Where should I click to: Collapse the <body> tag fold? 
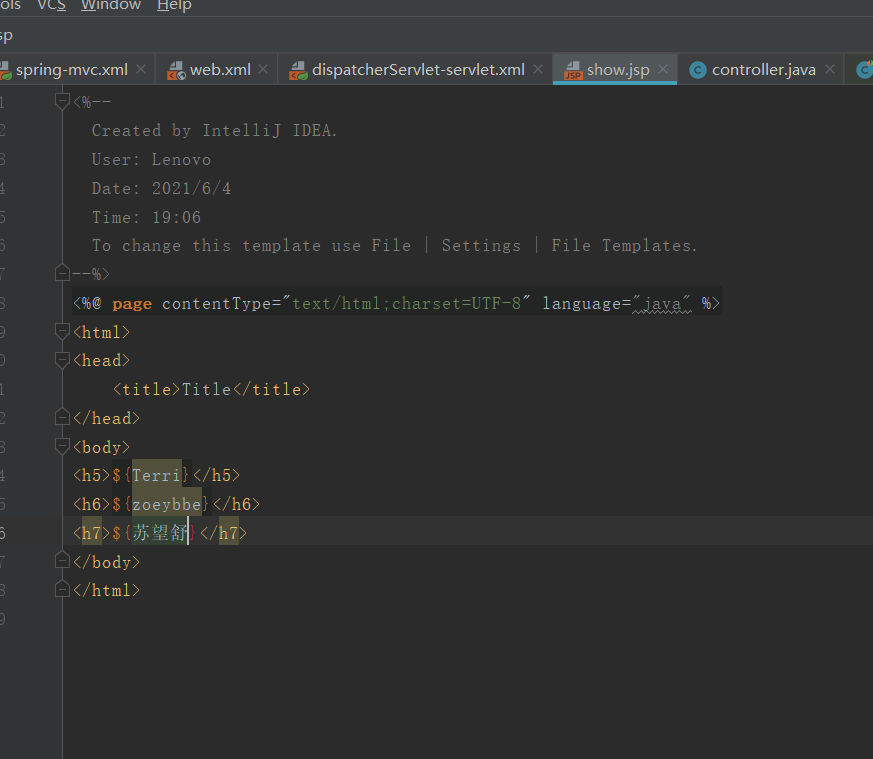(x=62, y=447)
